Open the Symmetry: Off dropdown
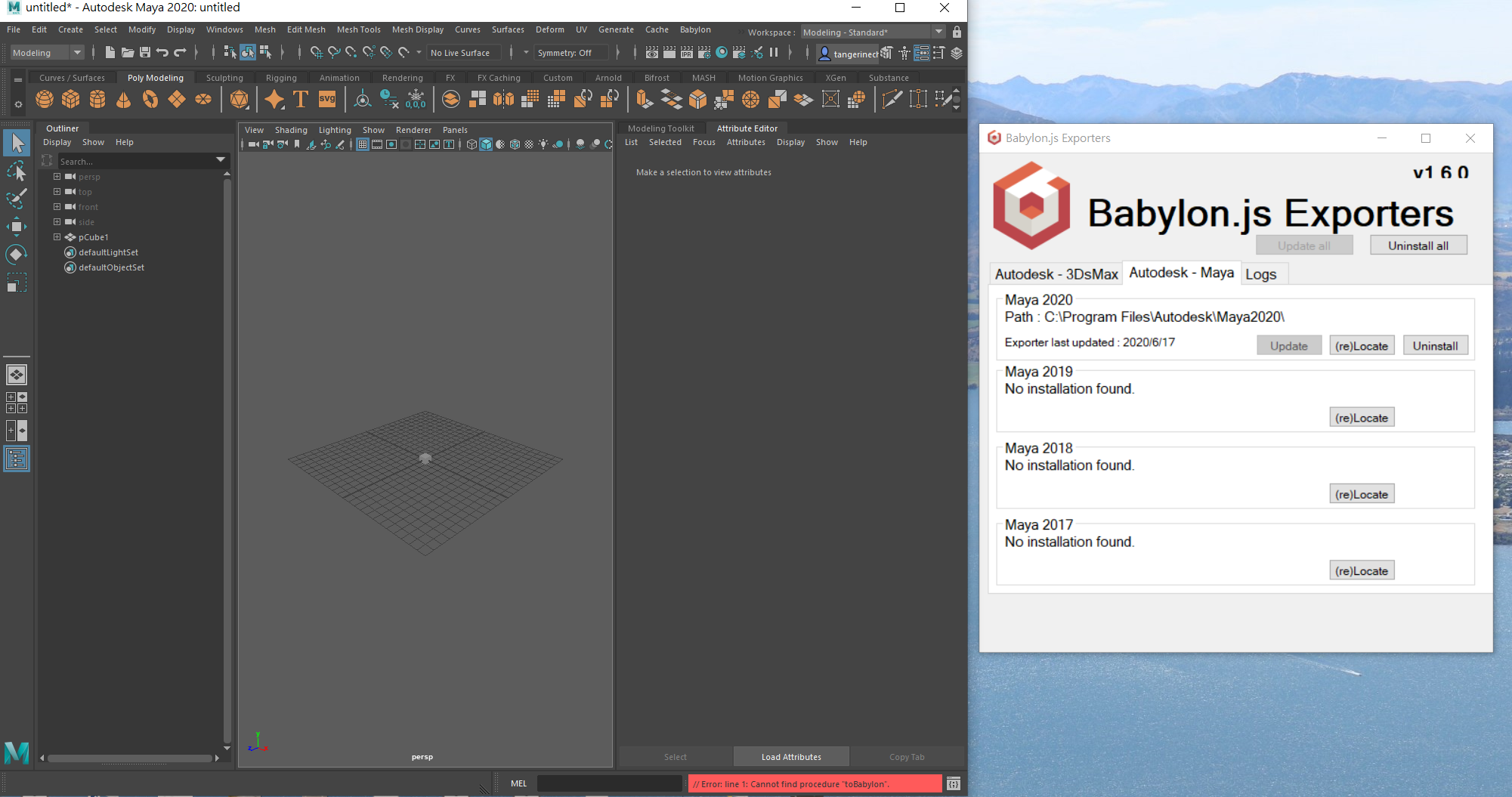1512x797 pixels. 571,52
